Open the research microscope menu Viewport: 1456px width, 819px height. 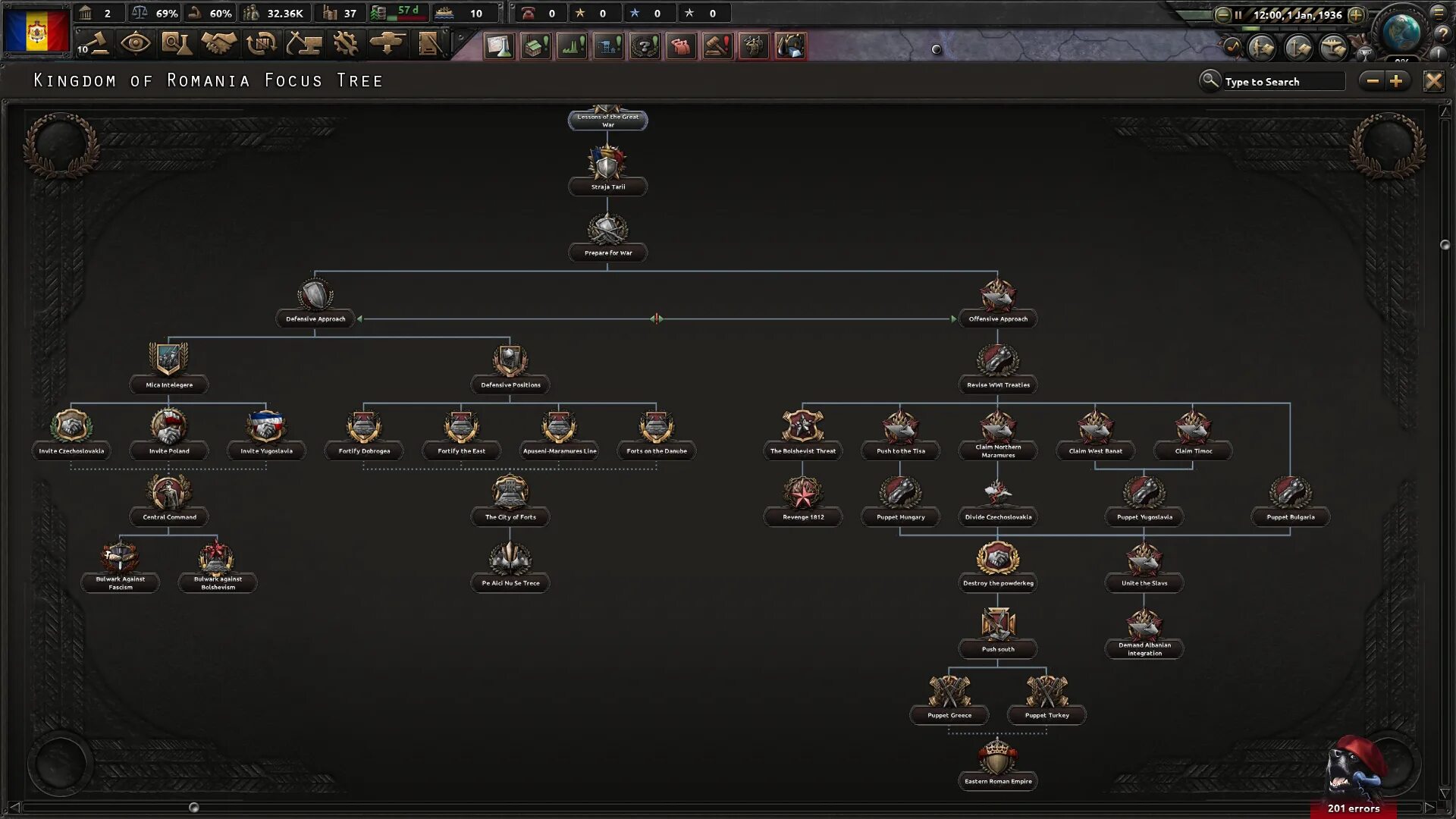click(177, 43)
